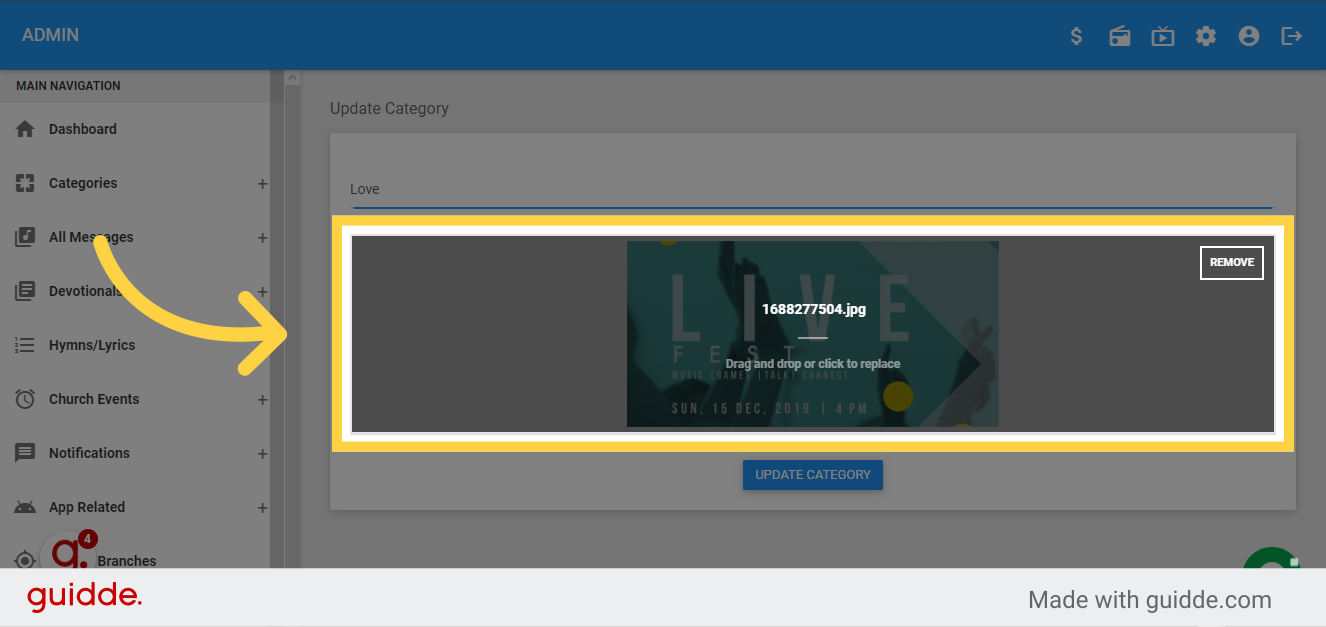Screen dimensions: 1326x627
Task: Select the Notifications message icon
Action: point(23,452)
